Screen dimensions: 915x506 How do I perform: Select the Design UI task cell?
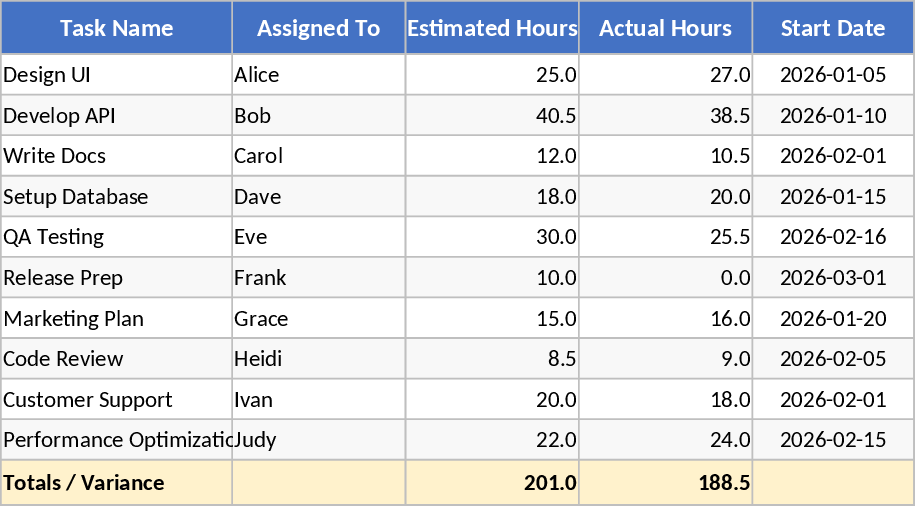coord(116,75)
